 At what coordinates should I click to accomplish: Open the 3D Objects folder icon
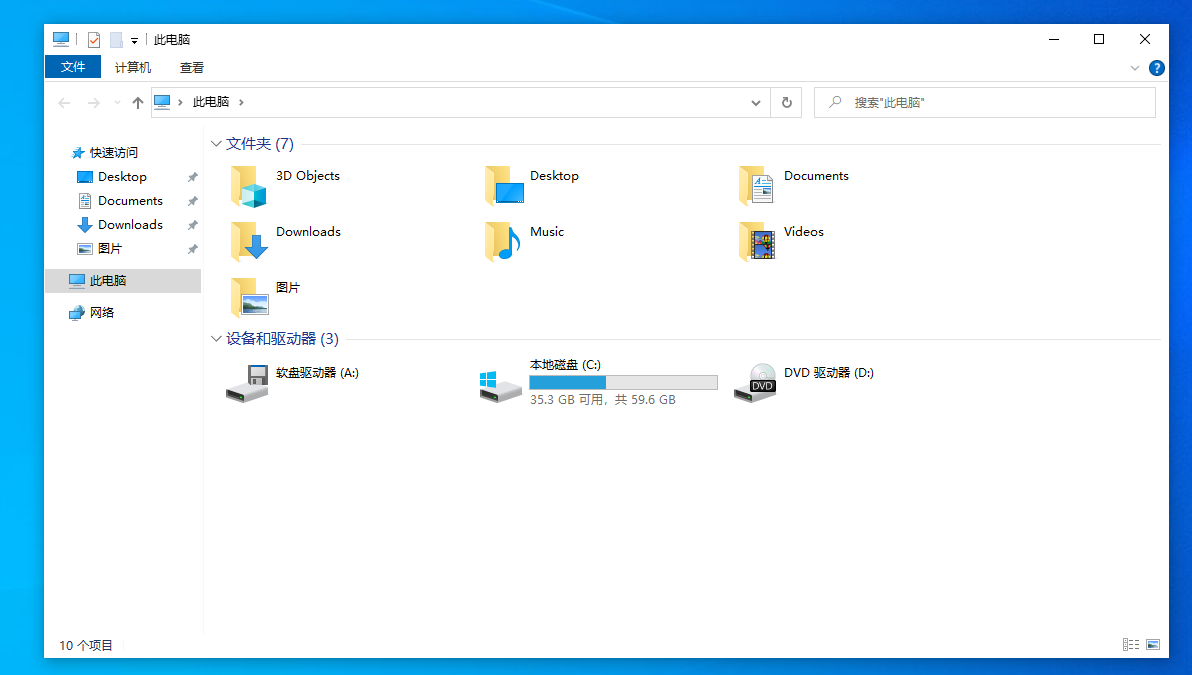point(249,186)
